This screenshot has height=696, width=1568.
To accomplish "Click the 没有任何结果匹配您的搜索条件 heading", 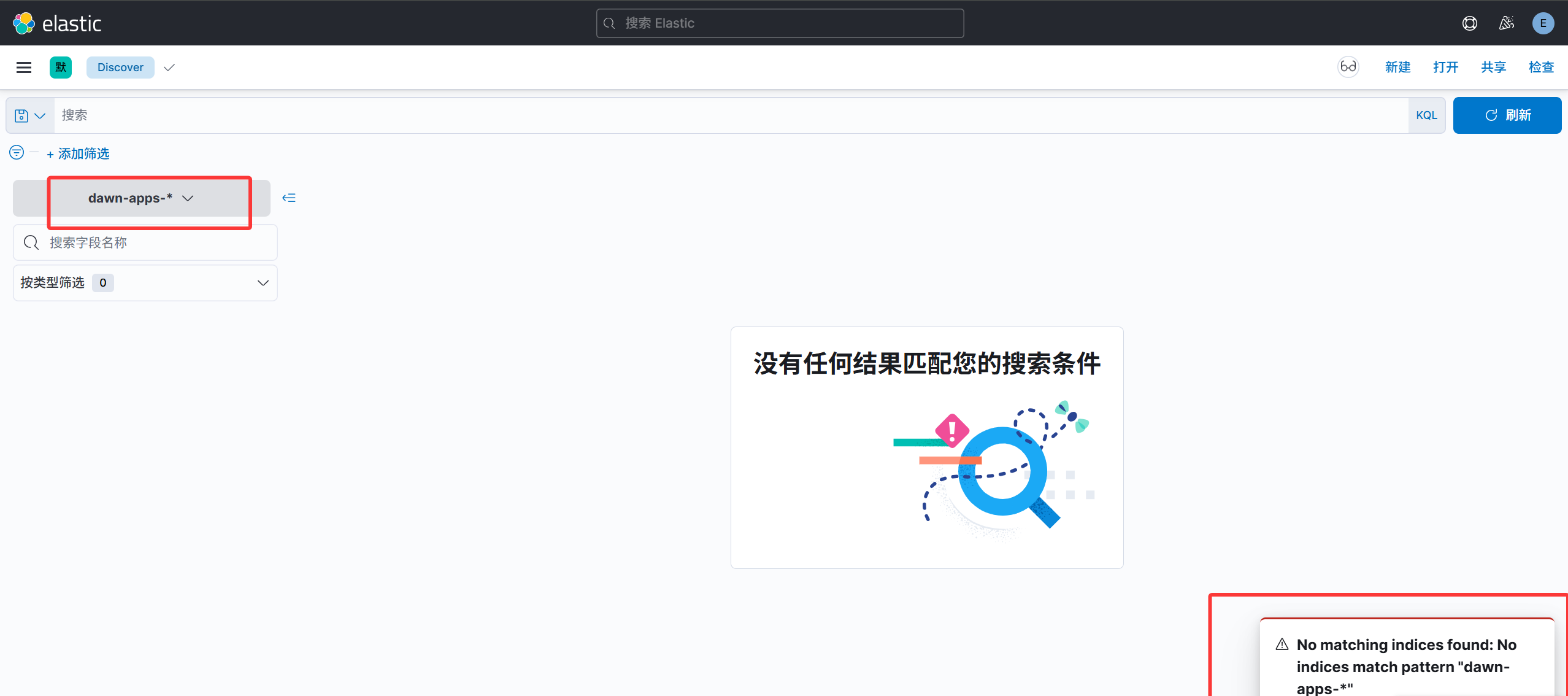I will [x=927, y=363].
